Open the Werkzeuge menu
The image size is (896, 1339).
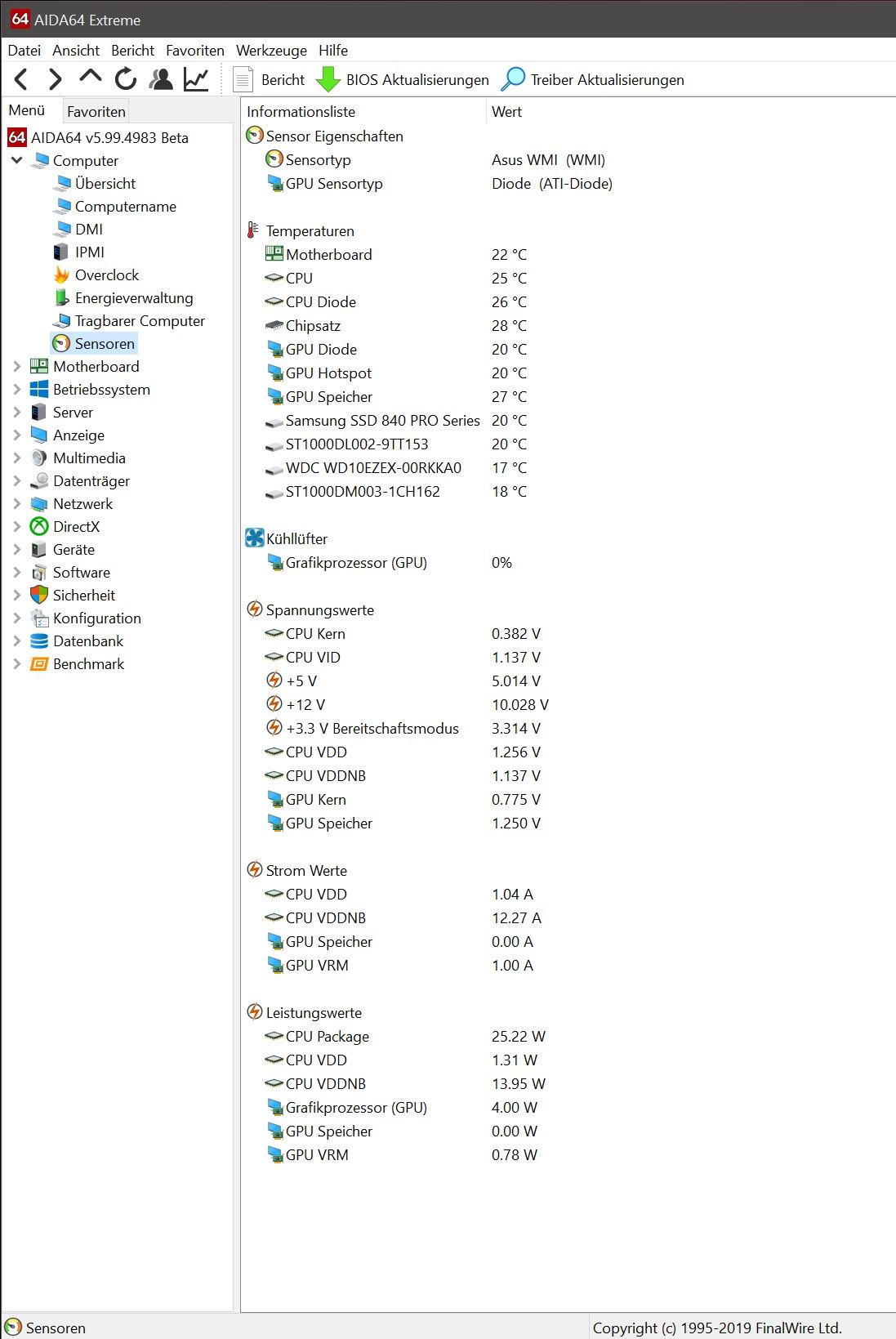pos(271,51)
